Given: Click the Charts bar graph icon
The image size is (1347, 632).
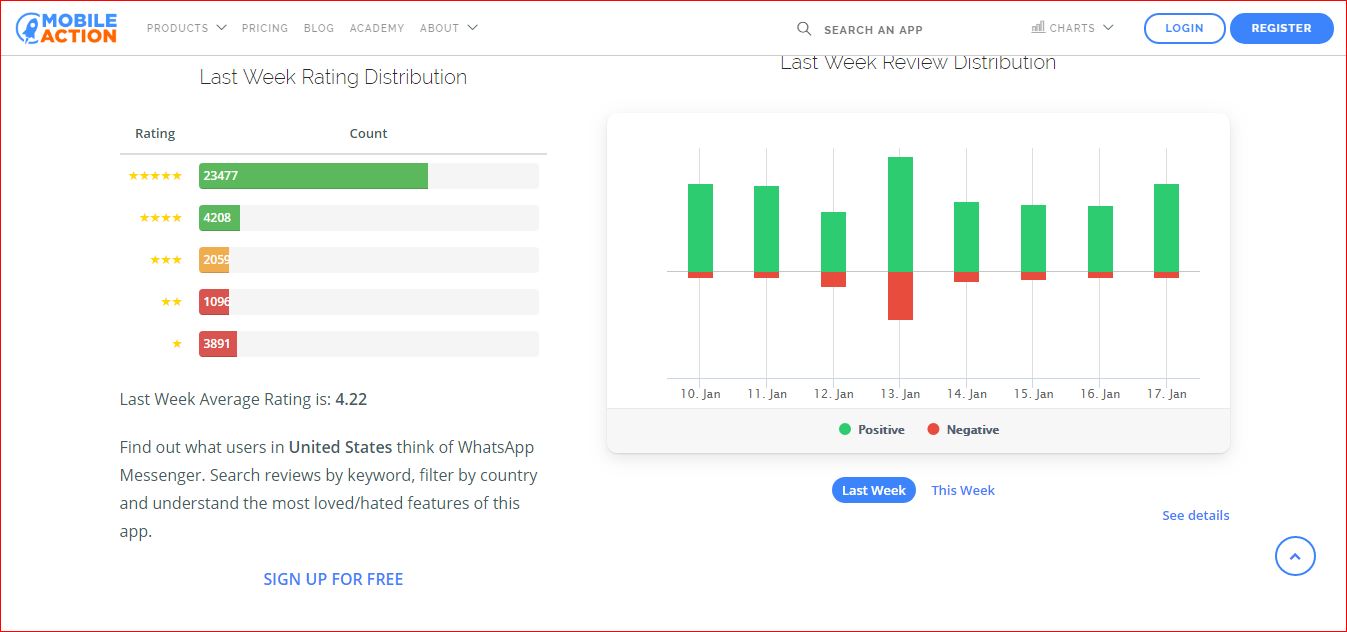Looking at the screenshot, I should tap(1038, 28).
